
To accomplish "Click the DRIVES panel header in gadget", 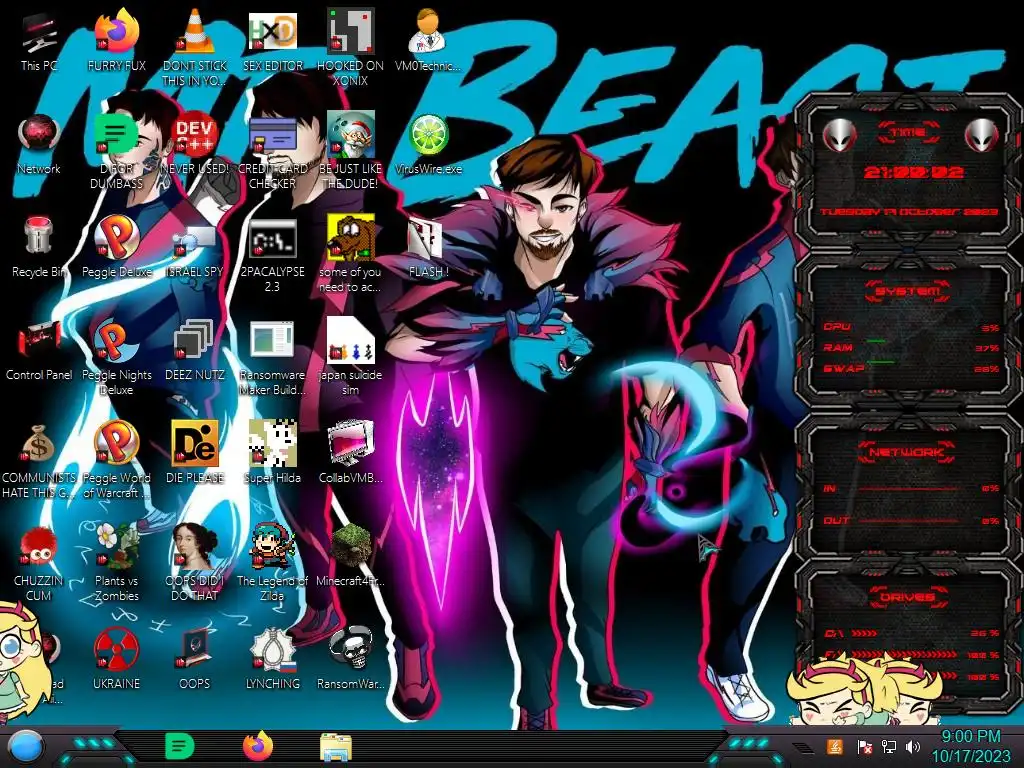I will click(x=908, y=597).
